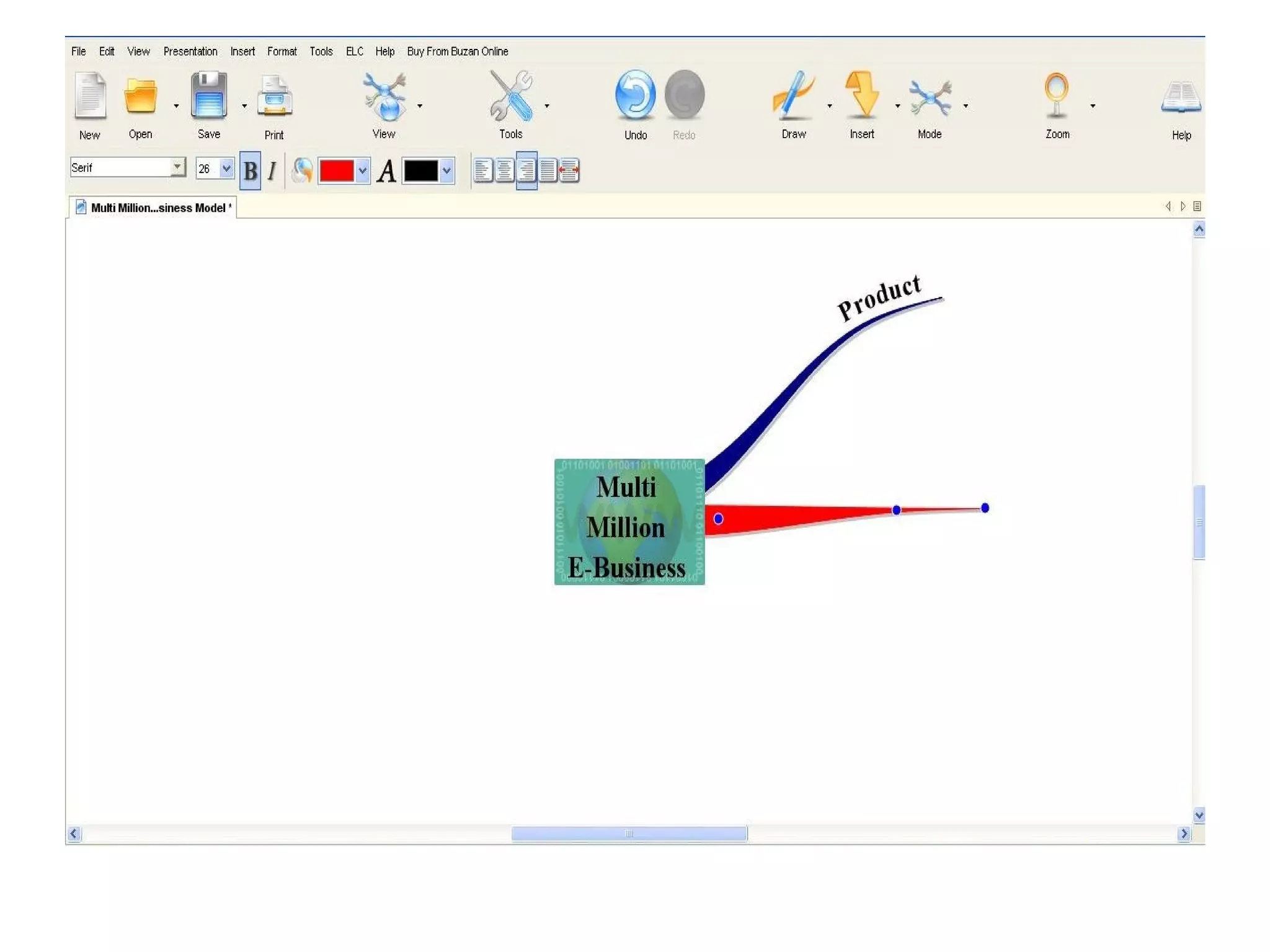Click the horizontal scrollbar thumb
The height and width of the screenshot is (952, 1270).
pos(629,834)
